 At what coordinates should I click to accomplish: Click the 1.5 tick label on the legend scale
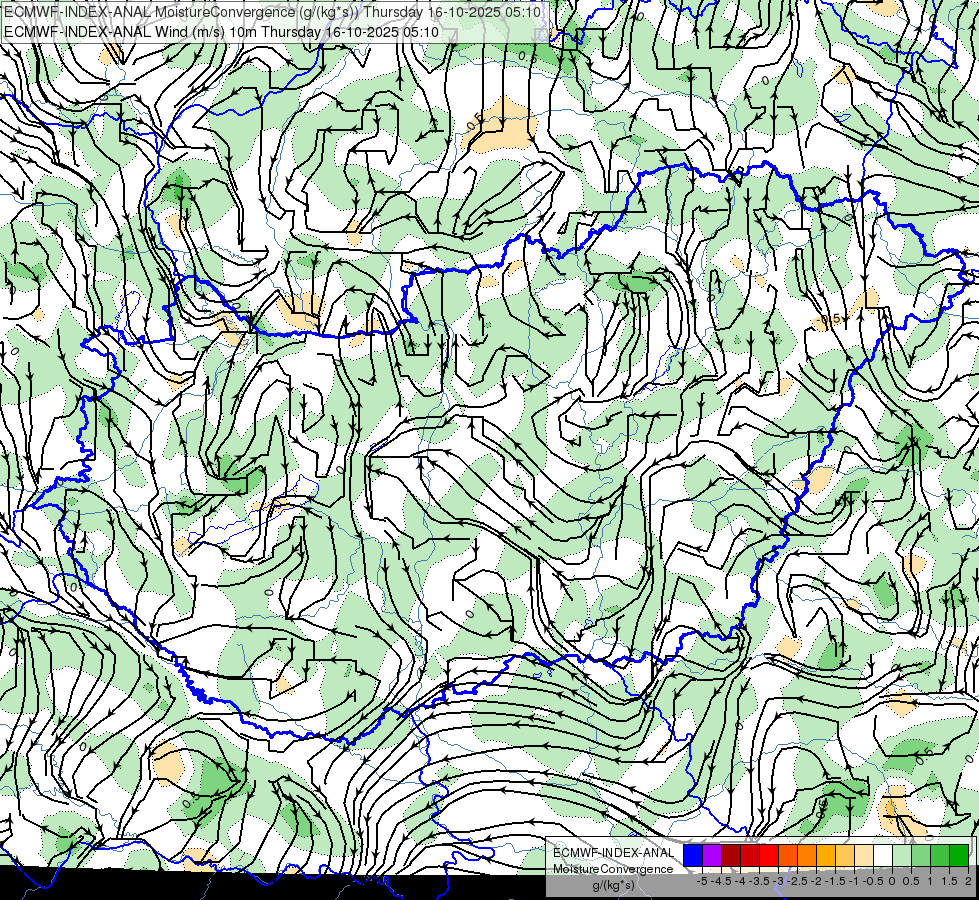[x=950, y=881]
